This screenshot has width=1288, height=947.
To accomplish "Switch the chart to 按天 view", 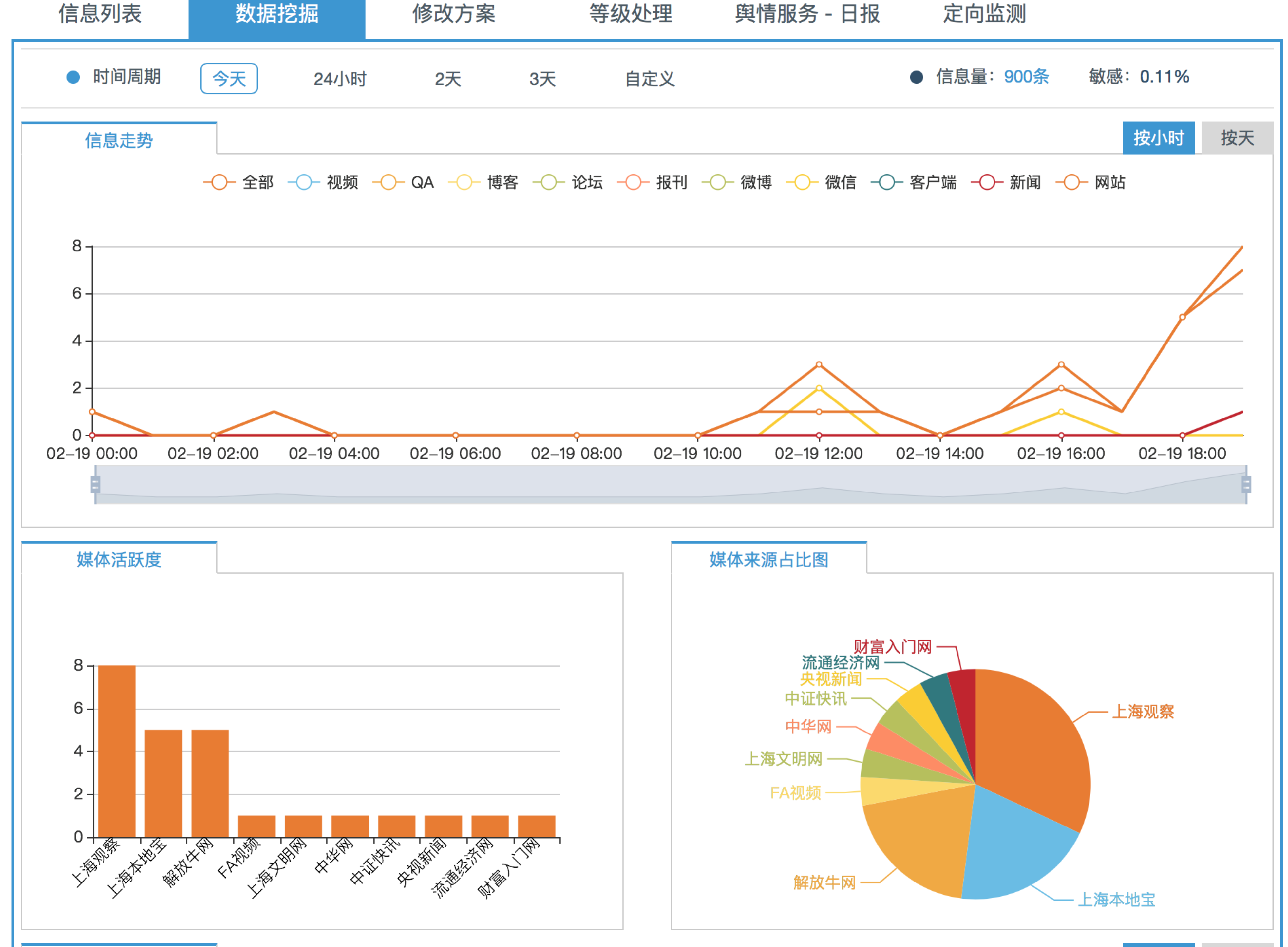I will point(1236,138).
